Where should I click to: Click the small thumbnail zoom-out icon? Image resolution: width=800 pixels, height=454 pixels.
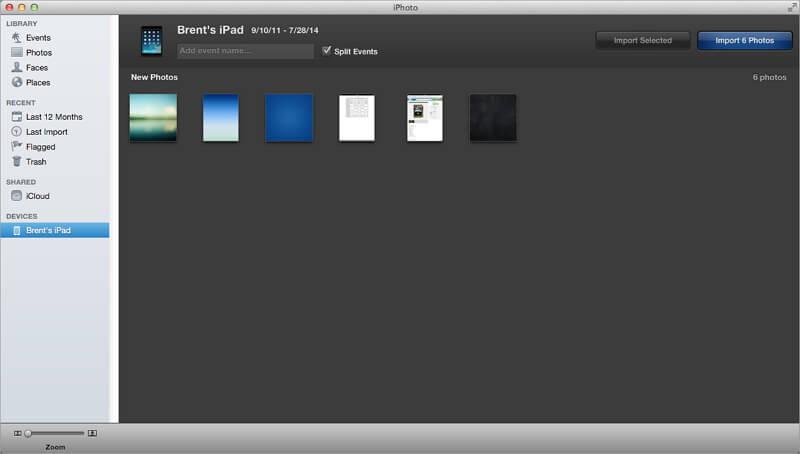(x=17, y=433)
